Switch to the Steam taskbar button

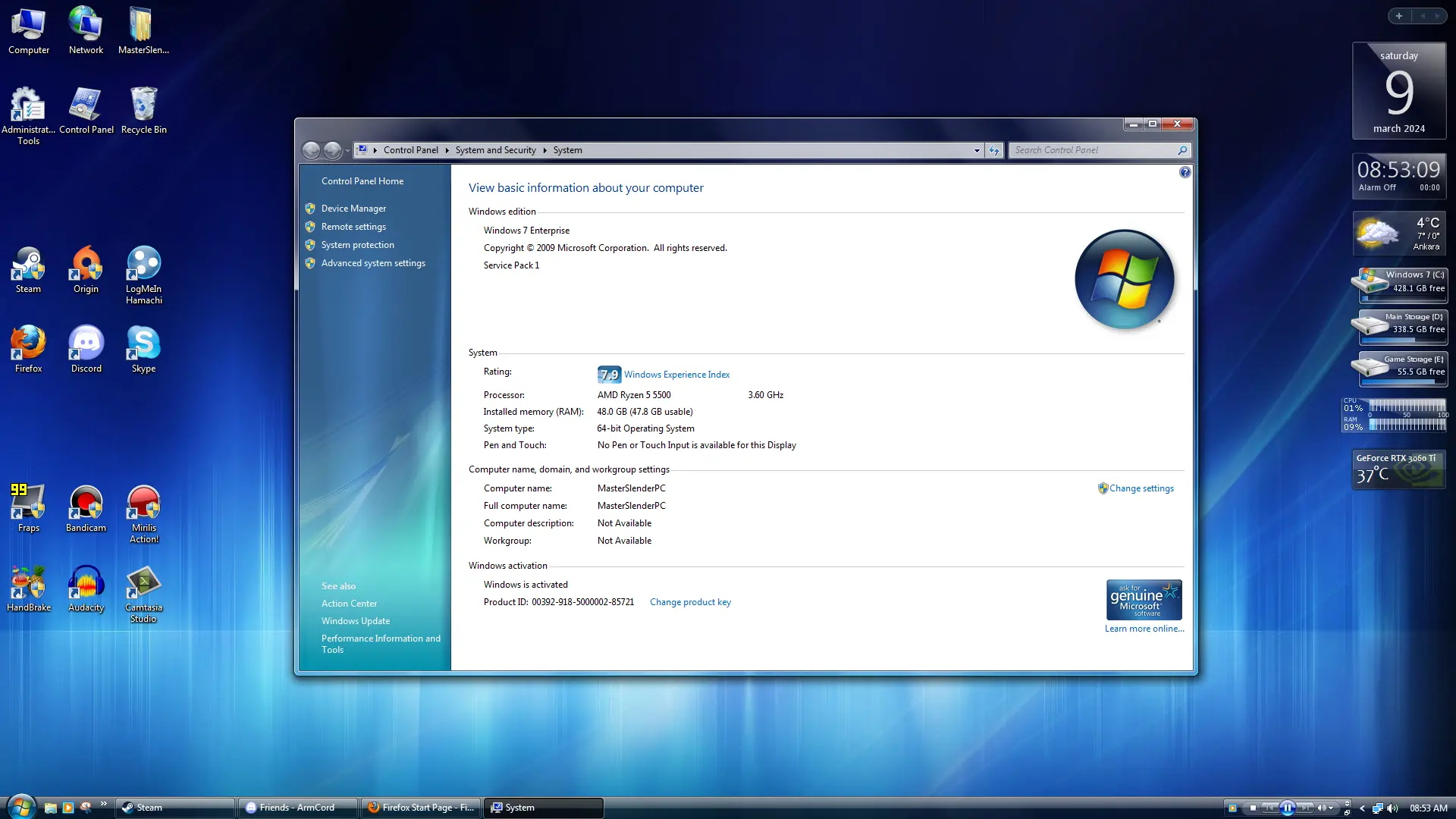tap(175, 808)
